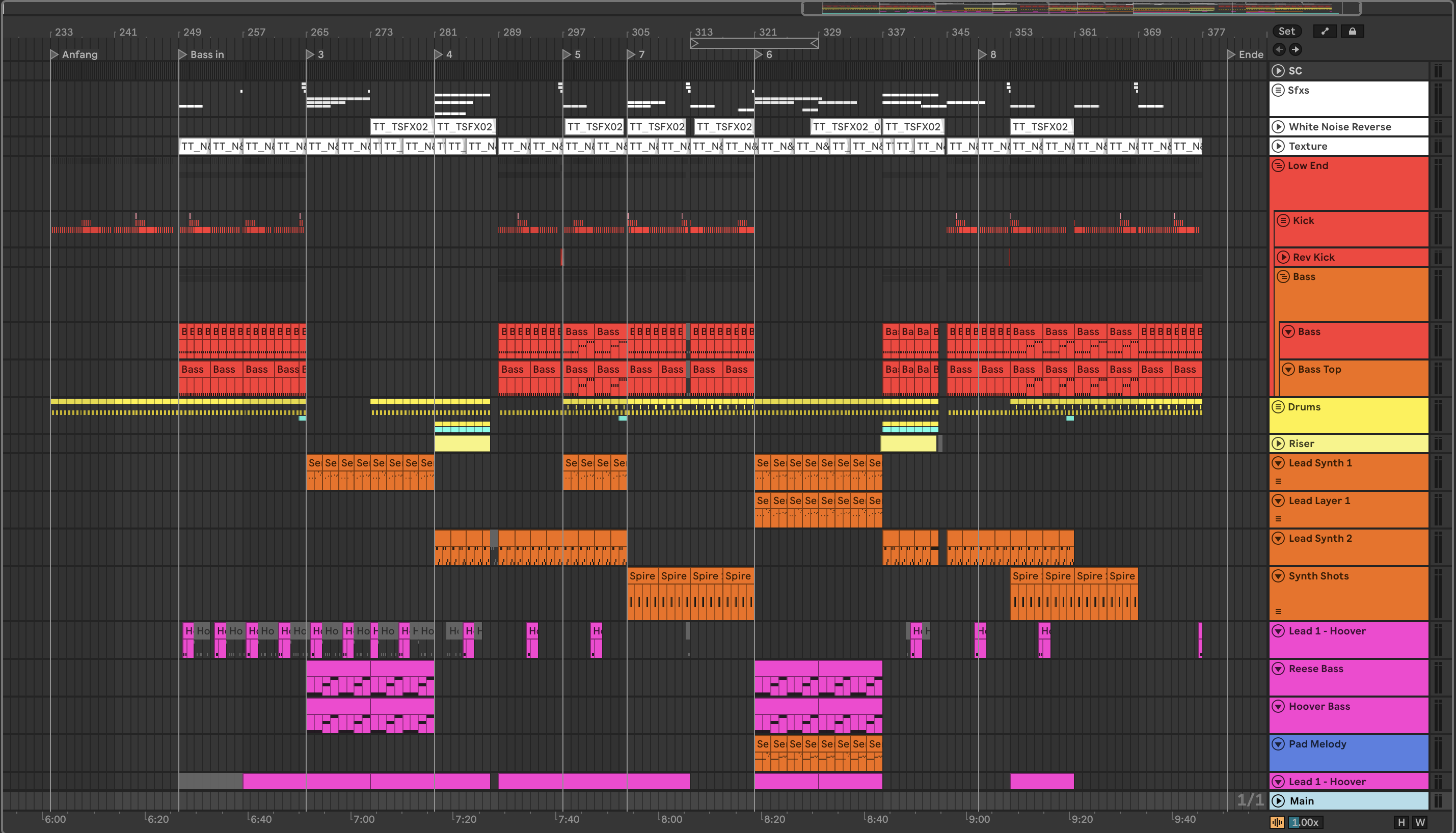Toggle the orange waveform follow icon
The image size is (1456, 833).
tap(1277, 823)
